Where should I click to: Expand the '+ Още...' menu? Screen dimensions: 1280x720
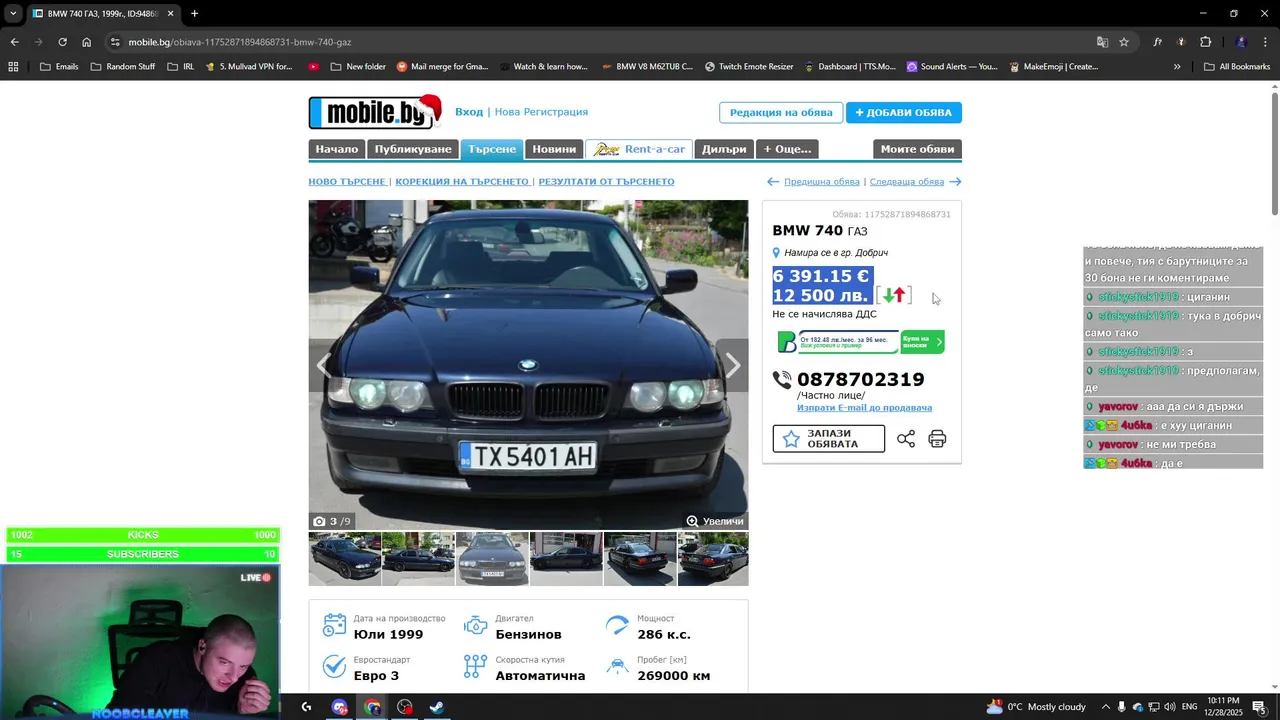click(788, 149)
